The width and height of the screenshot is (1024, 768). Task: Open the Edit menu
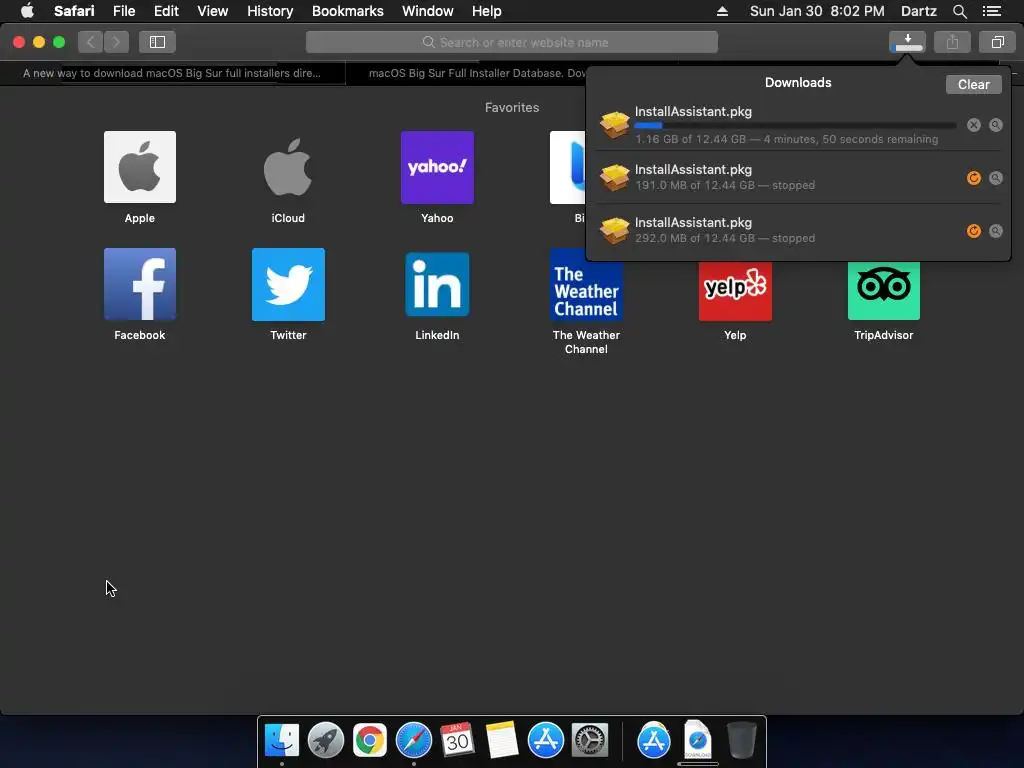point(166,11)
